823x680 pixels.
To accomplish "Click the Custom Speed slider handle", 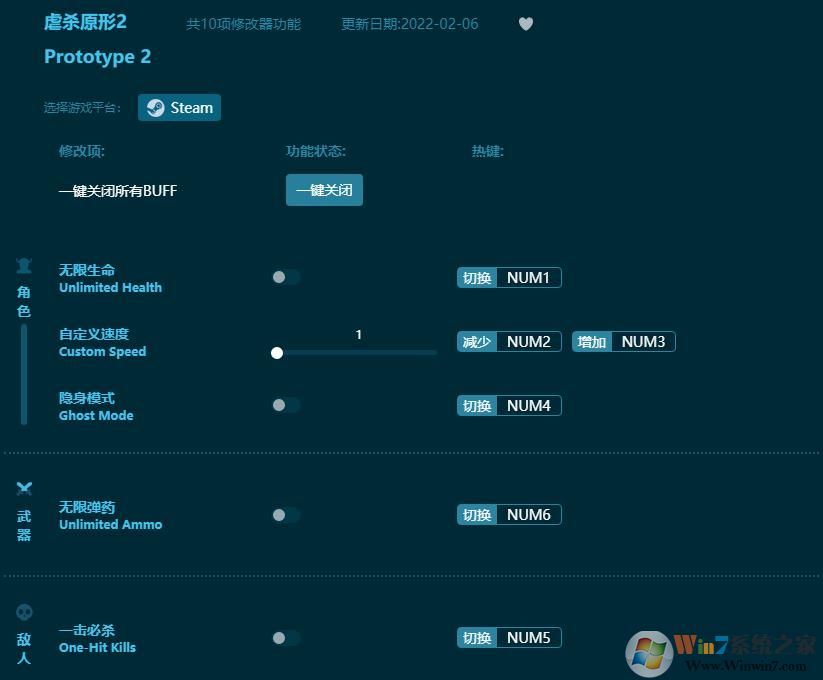I will tap(277, 352).
